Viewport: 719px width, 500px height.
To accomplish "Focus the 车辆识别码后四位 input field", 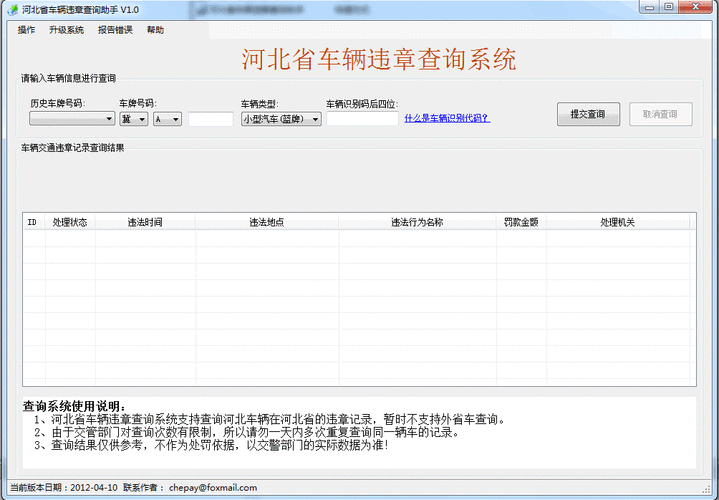I will [x=362, y=118].
